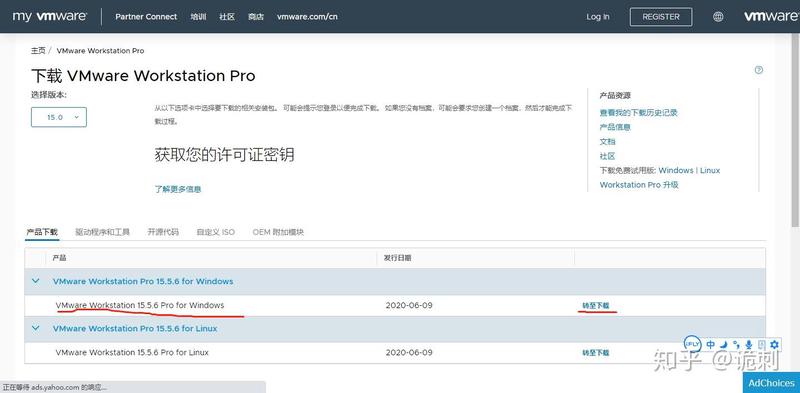Click the 发行日期 column header

pyautogui.click(x=397, y=258)
